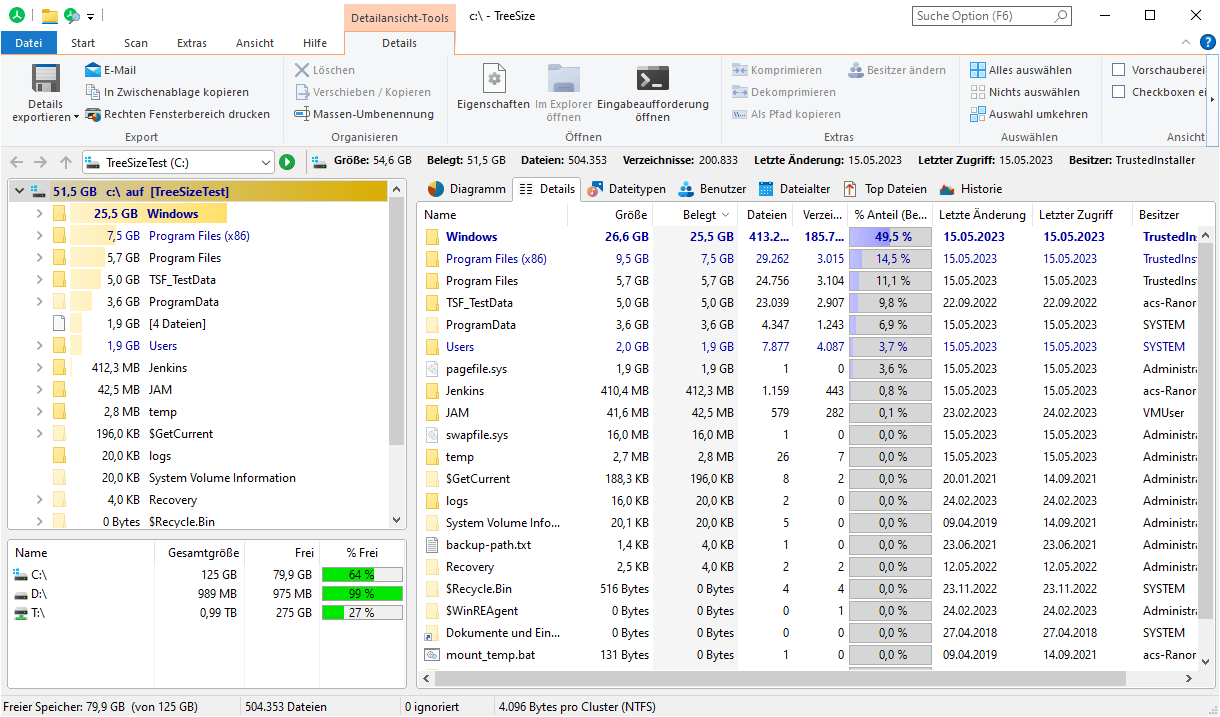
Task: Click Dekomprimieren in the ribbon
Action: 783,92
